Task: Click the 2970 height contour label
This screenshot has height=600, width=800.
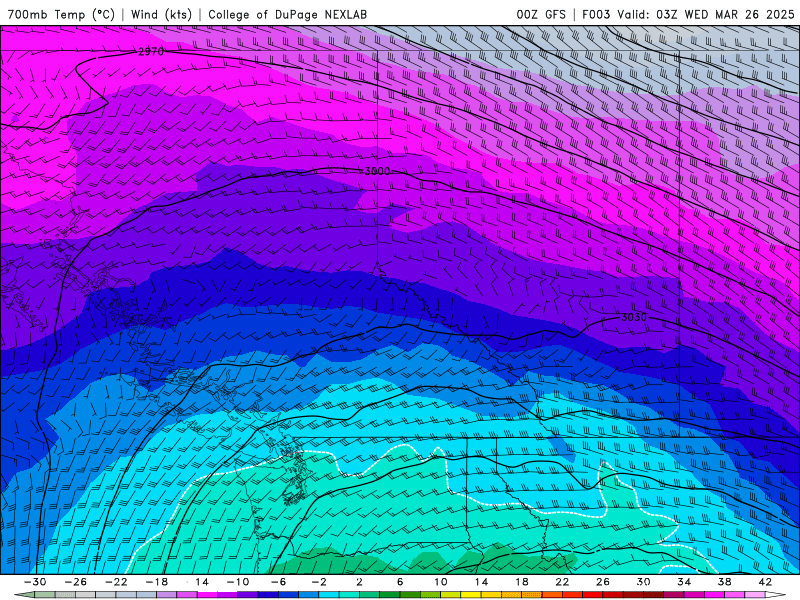Action: (x=151, y=52)
